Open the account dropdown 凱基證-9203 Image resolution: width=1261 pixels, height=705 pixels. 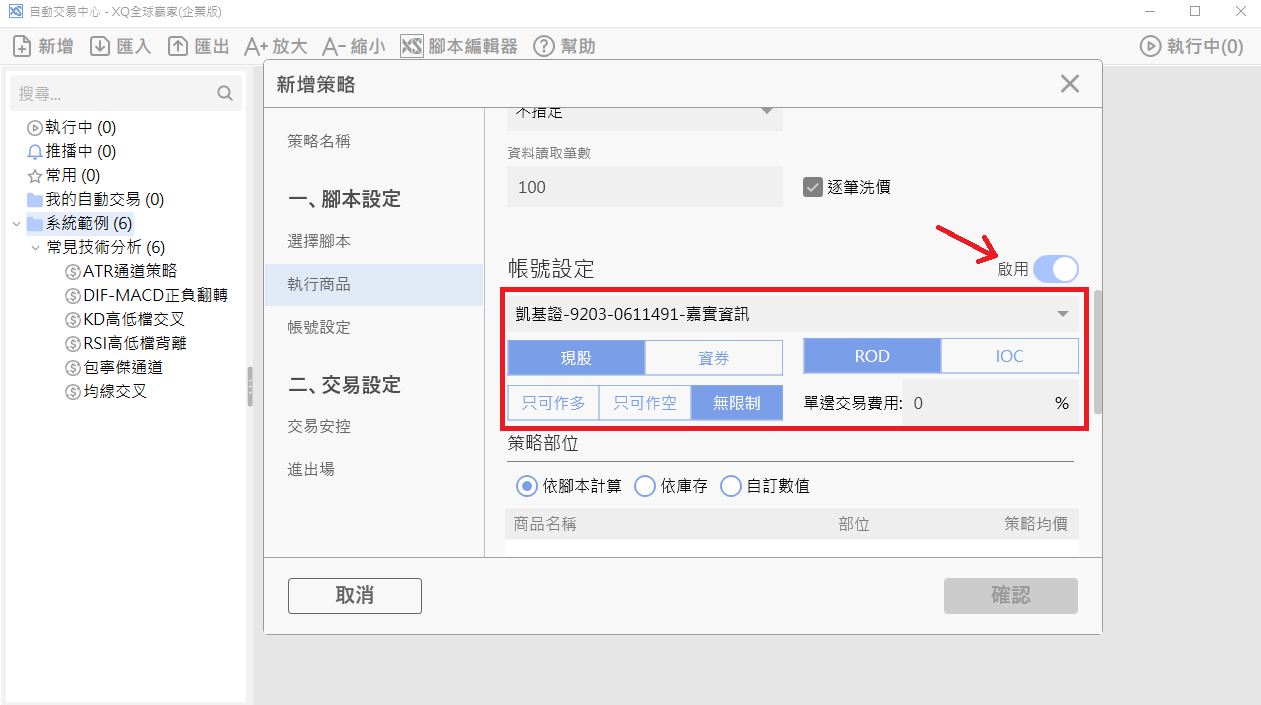pyautogui.click(x=793, y=314)
